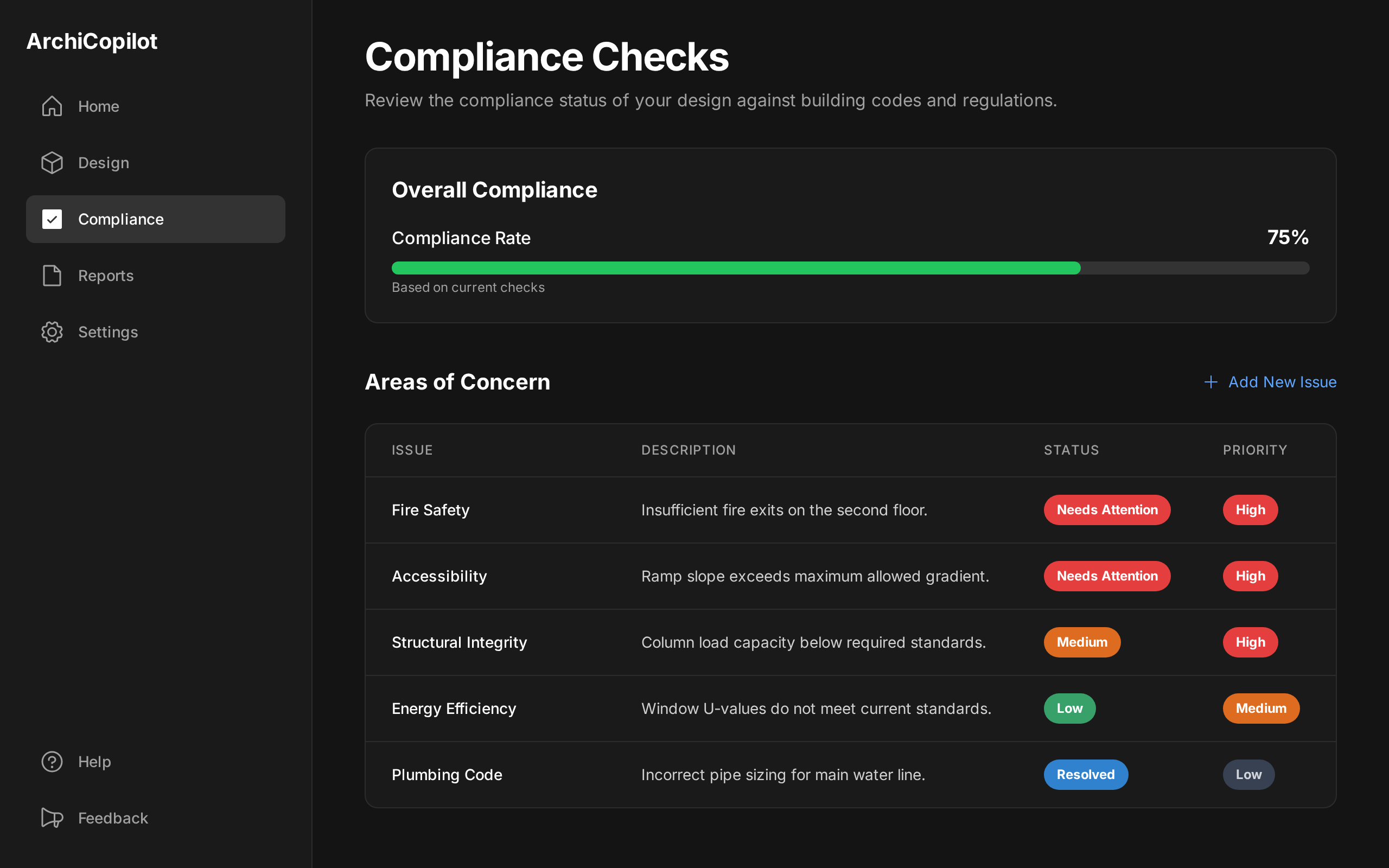1389x868 pixels.
Task: Click 'Window U-values do not meet current standards.'
Action: [x=816, y=709]
